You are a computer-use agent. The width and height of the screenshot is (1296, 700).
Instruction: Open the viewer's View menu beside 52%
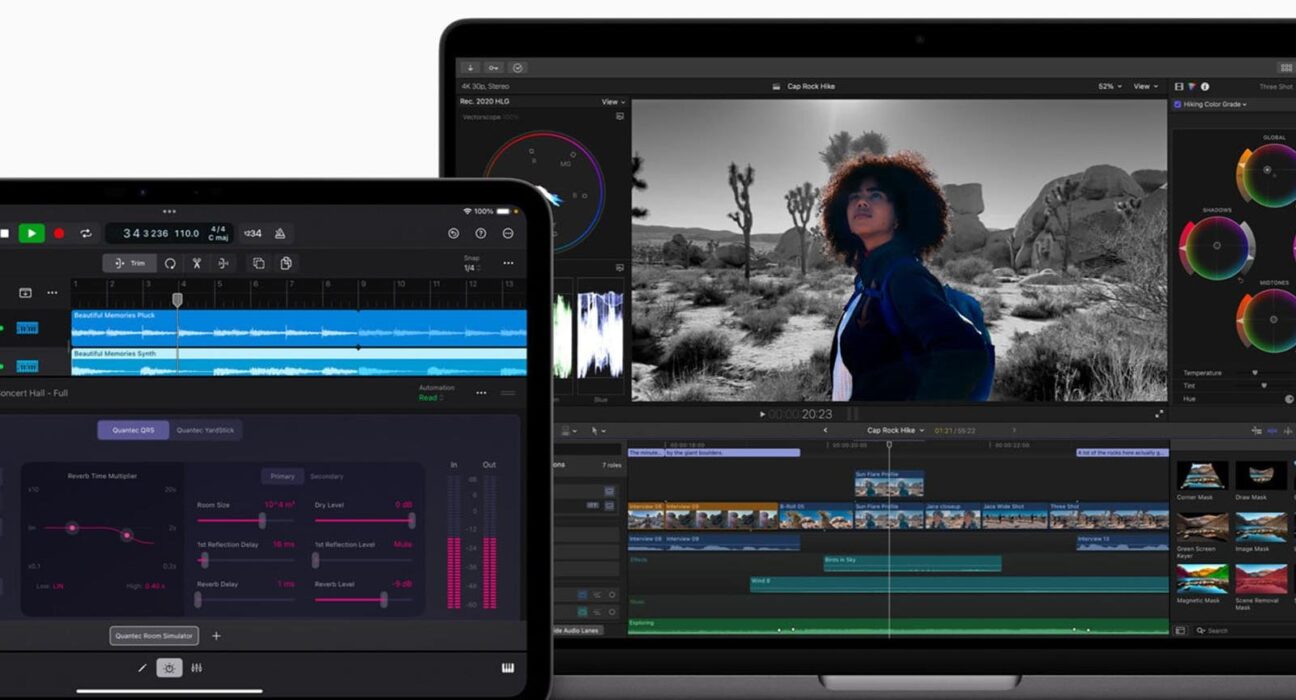coord(1145,87)
